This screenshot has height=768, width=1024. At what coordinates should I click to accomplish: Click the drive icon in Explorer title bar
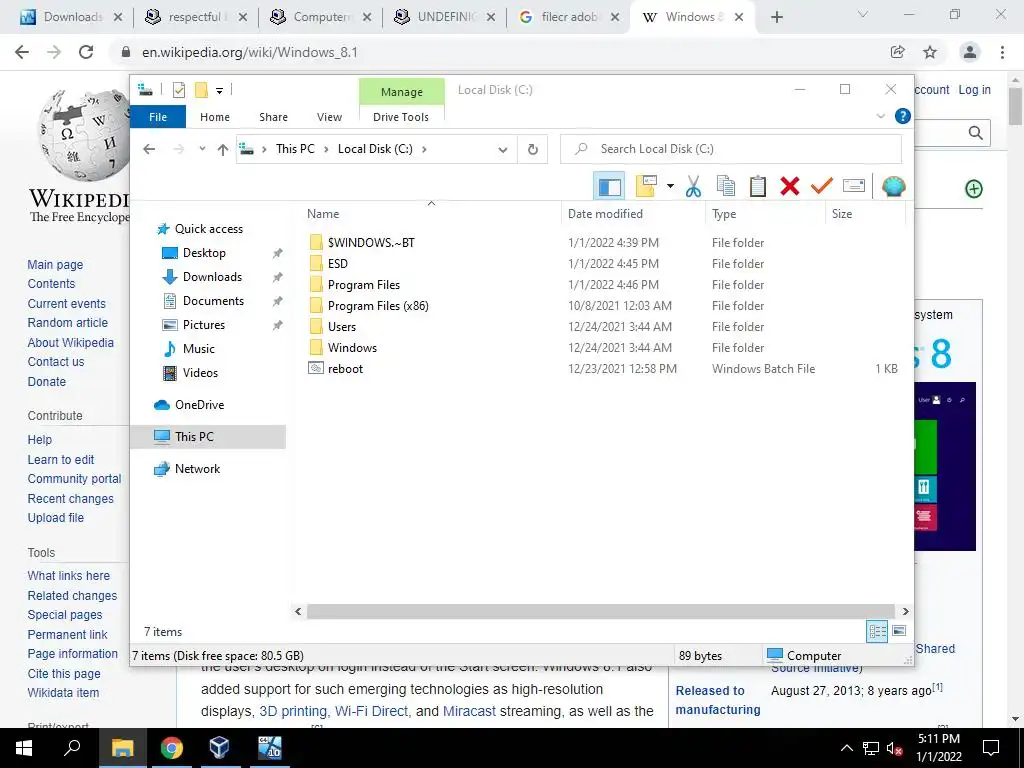(146, 90)
